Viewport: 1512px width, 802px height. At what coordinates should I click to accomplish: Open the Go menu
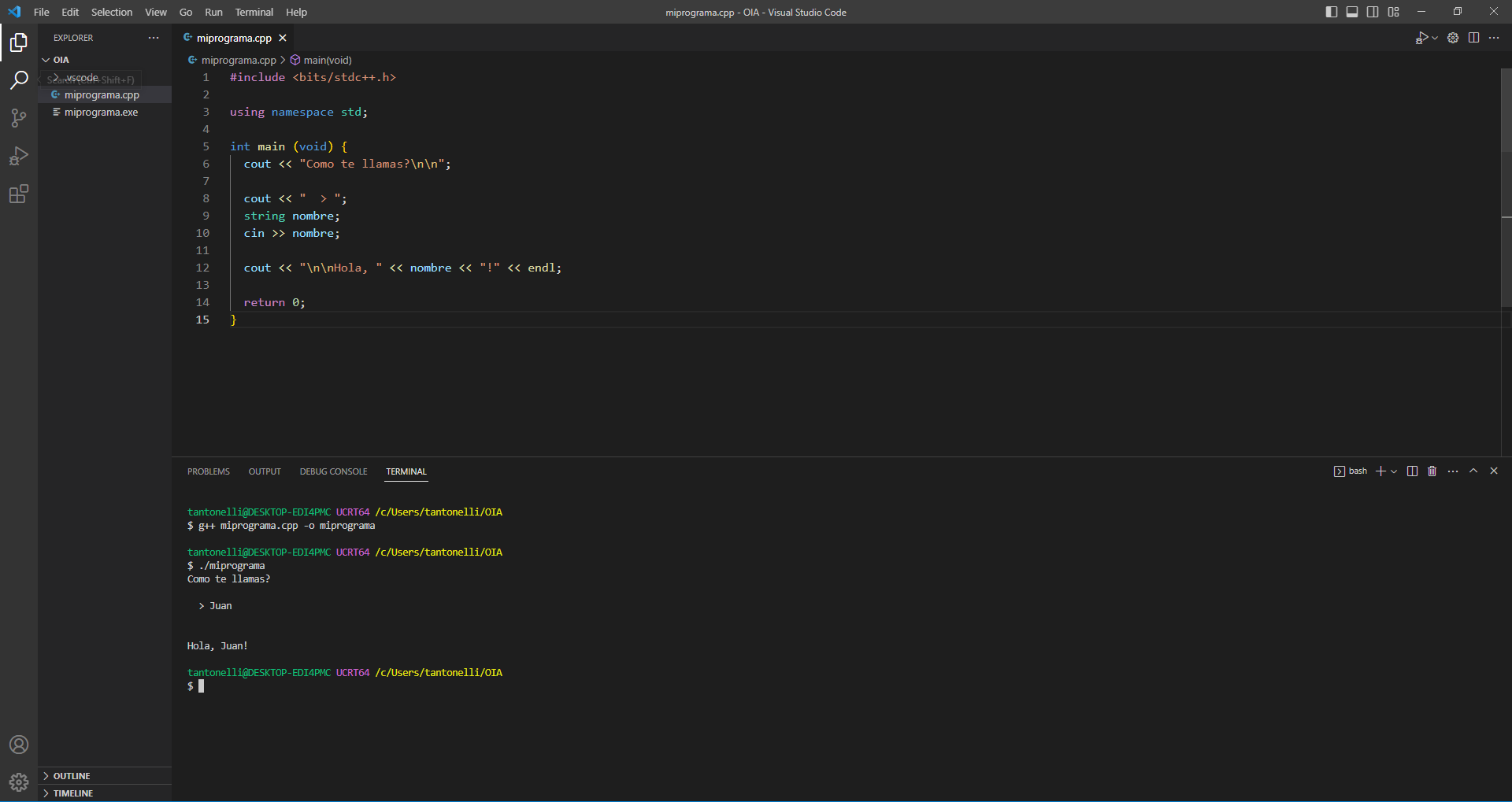[x=186, y=12]
